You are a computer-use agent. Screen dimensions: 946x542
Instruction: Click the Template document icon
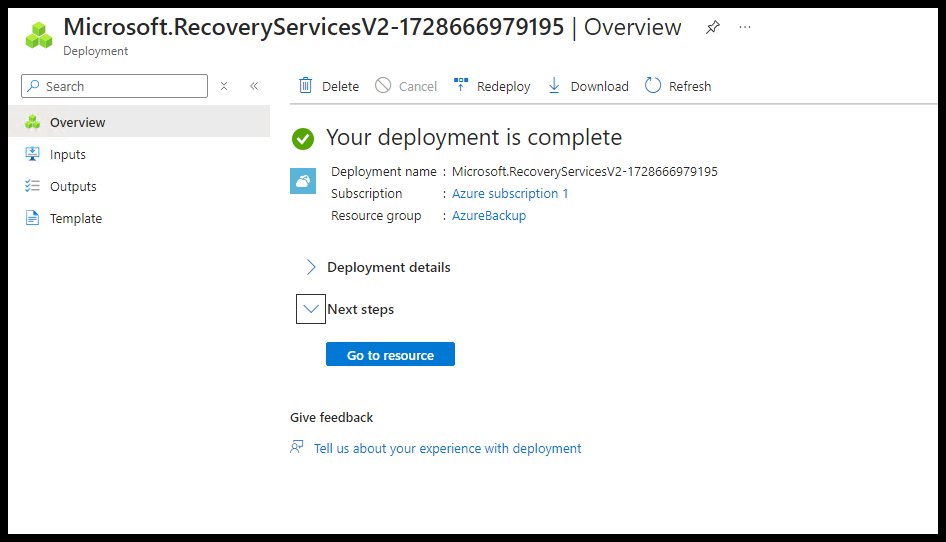(x=33, y=218)
